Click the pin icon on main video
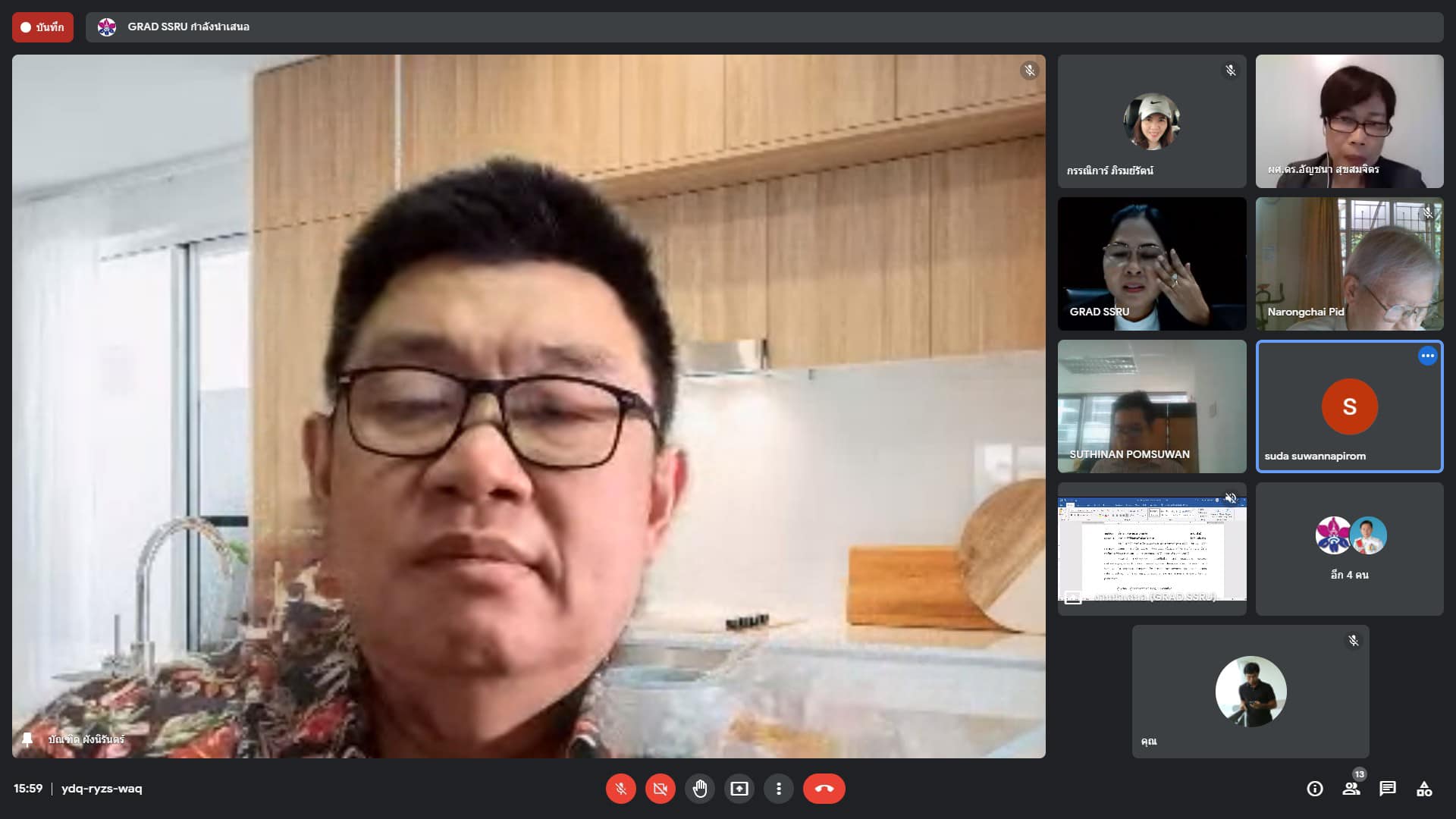This screenshot has width=1456, height=819. tap(27, 739)
